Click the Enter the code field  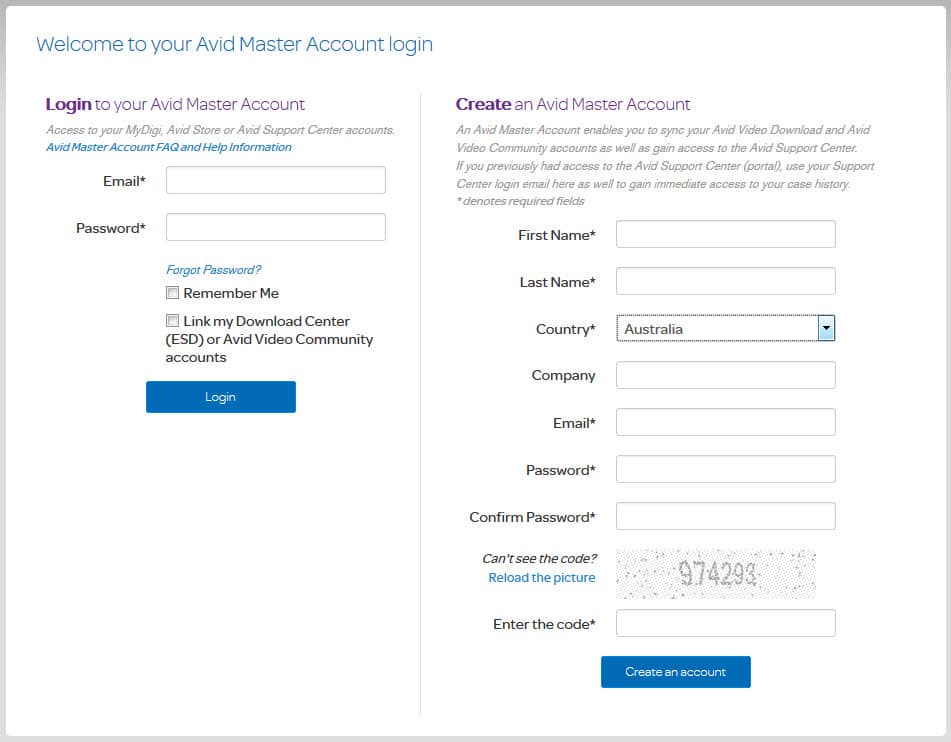tap(725, 623)
